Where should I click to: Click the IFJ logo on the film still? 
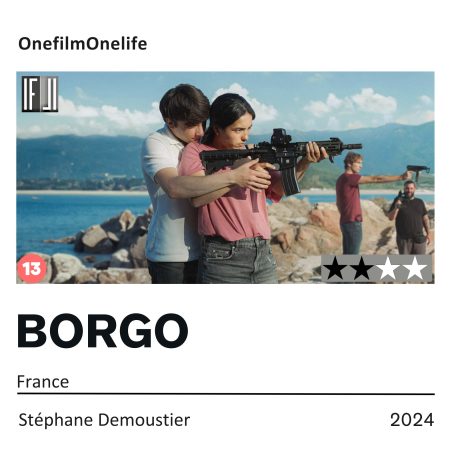(x=40, y=94)
